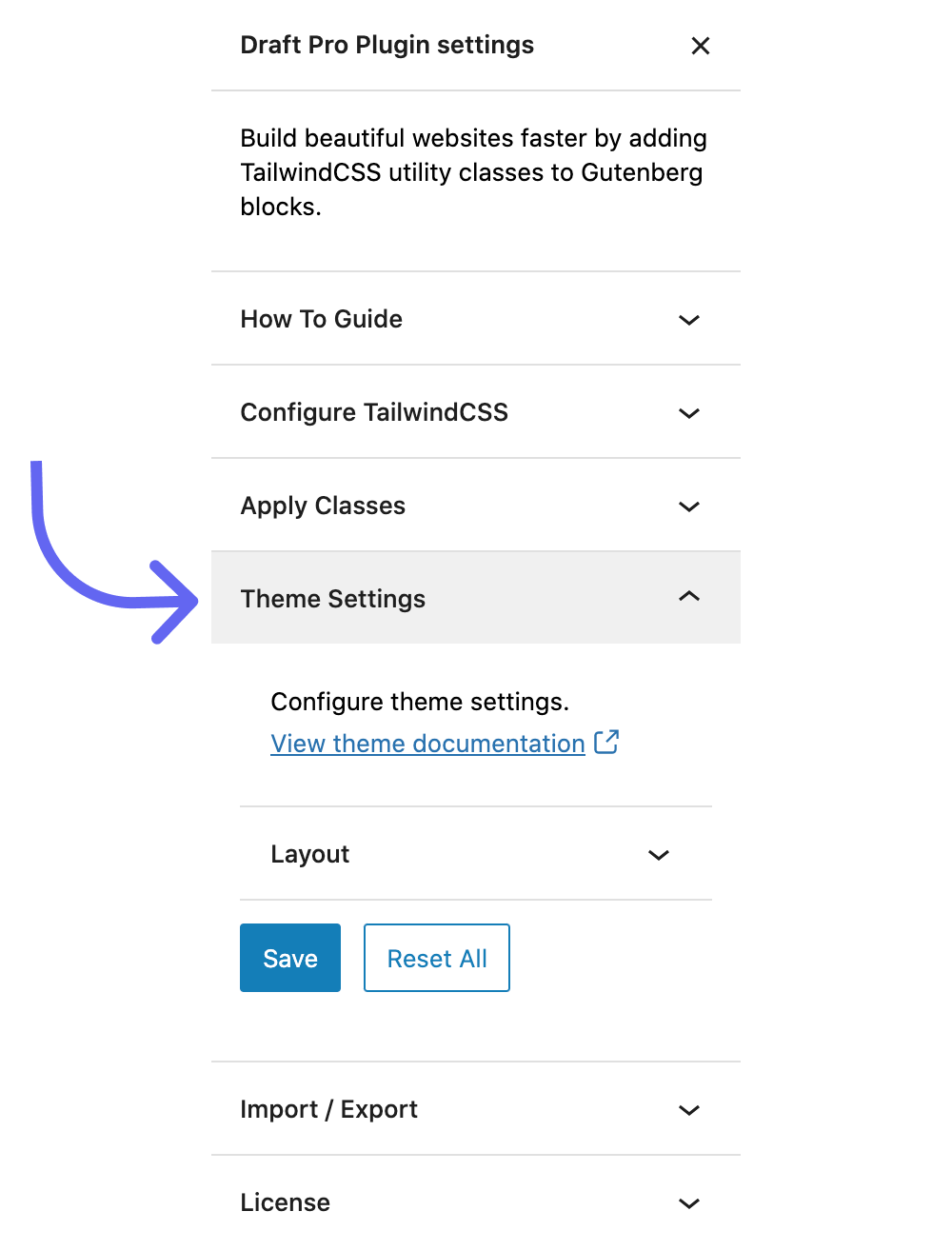Viewport: 952px width, 1251px height.
Task: Click the chevron beside Apply Classes
Action: click(x=689, y=506)
